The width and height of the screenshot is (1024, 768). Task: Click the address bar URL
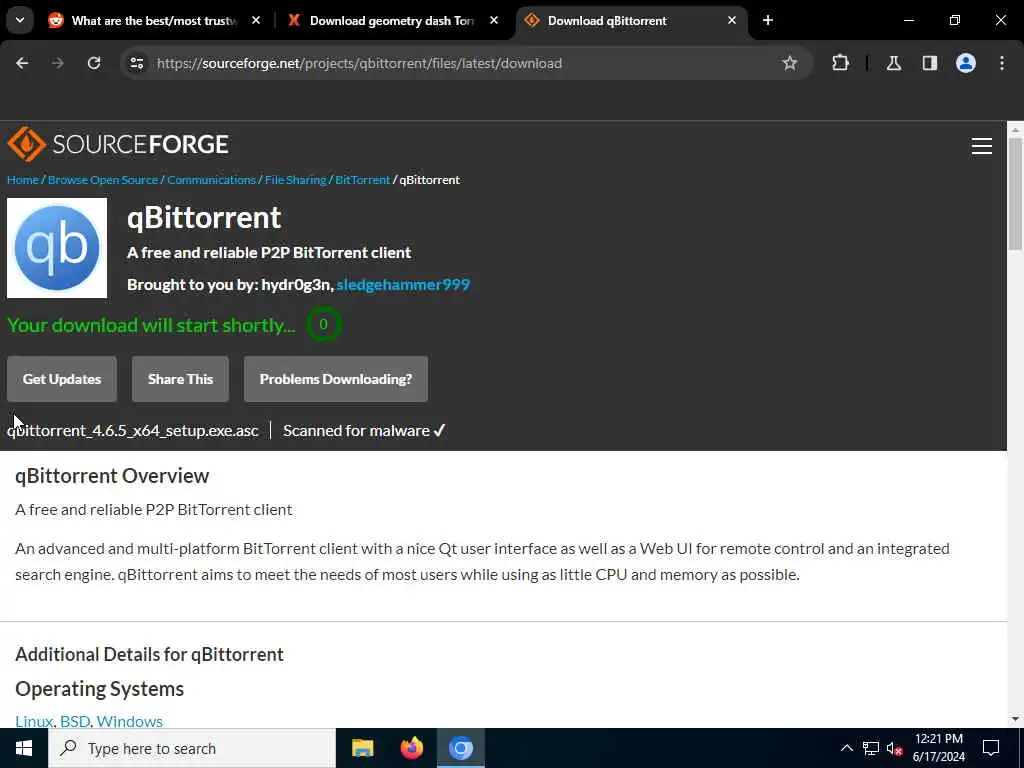pos(359,63)
